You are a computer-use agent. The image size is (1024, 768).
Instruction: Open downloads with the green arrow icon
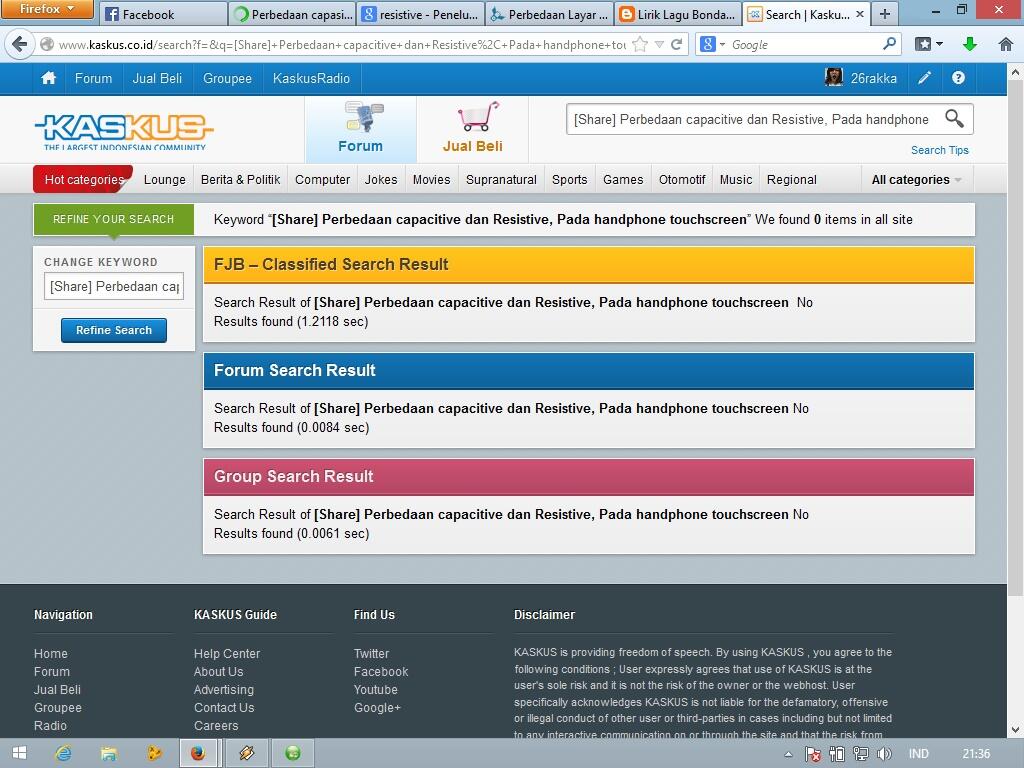970,44
